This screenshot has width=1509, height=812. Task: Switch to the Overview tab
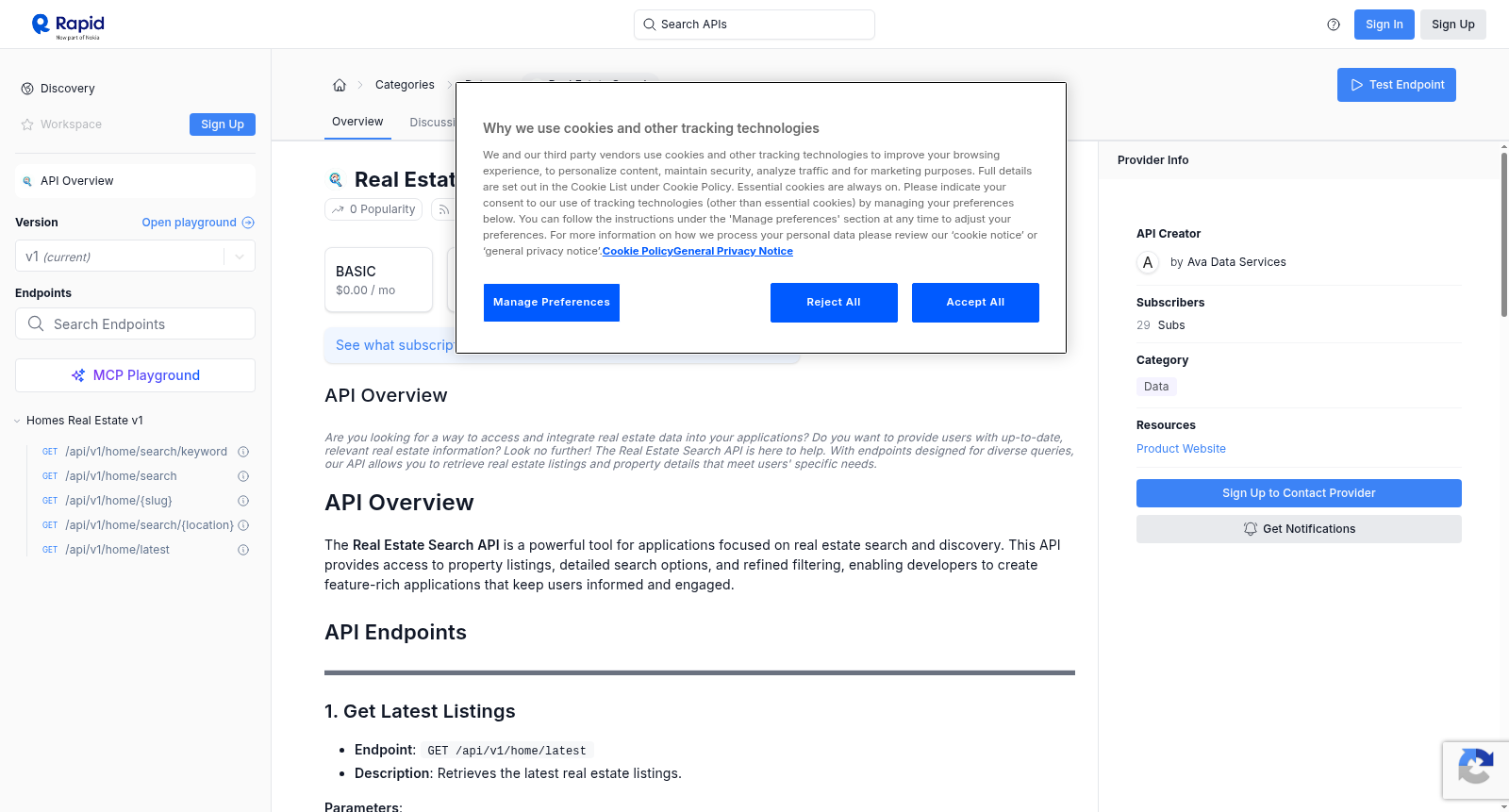357,122
